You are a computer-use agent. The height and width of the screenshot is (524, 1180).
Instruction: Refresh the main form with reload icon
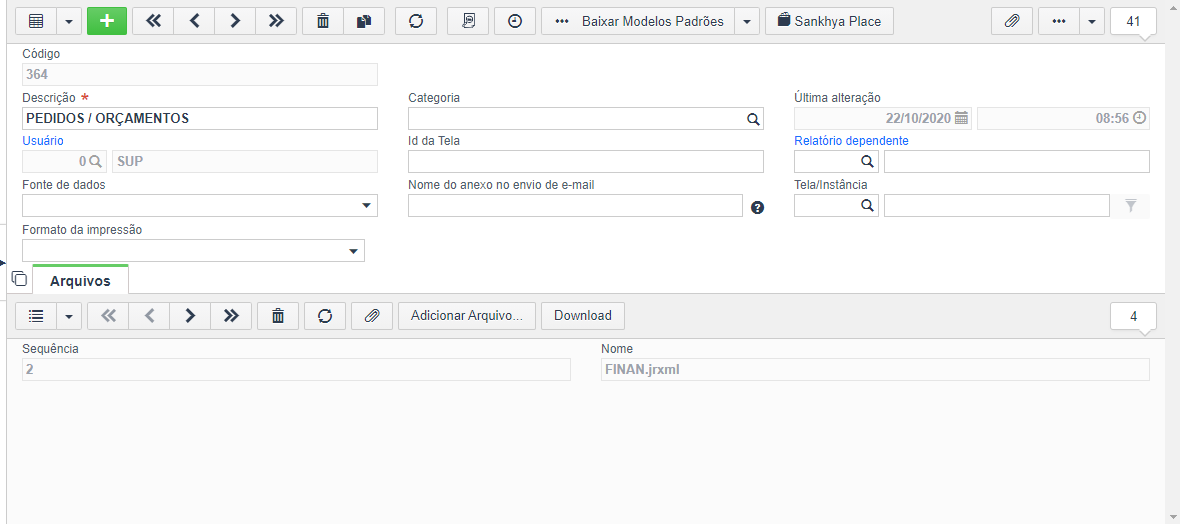click(415, 21)
